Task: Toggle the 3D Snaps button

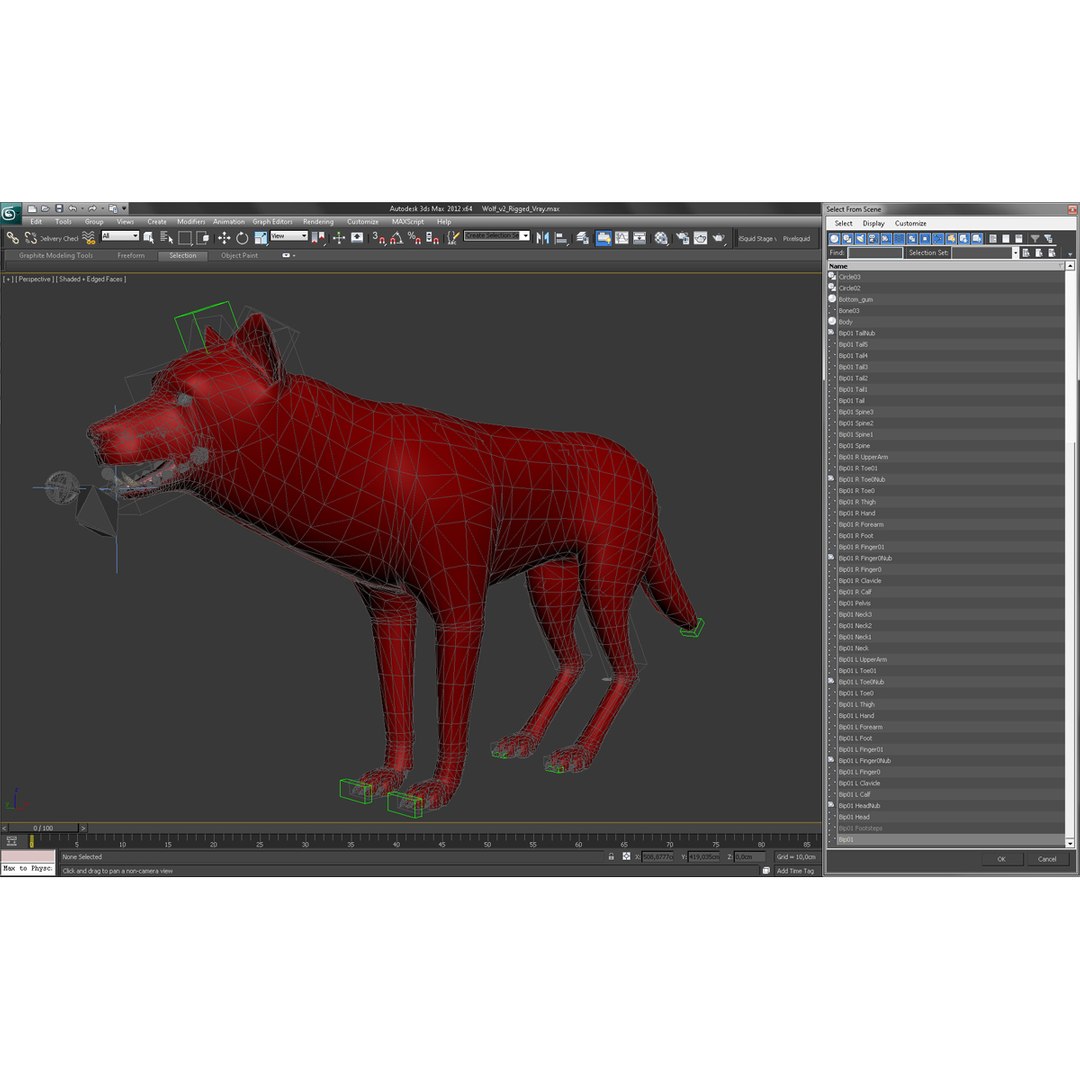Action: 379,238
